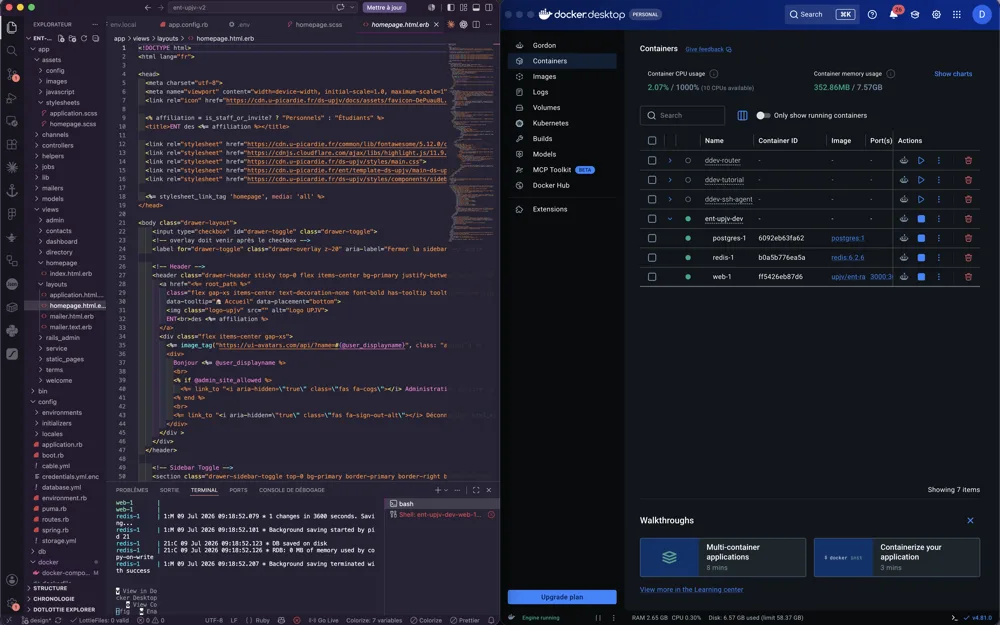Open VS Code Accounts icon

pyautogui.click(x=11, y=580)
